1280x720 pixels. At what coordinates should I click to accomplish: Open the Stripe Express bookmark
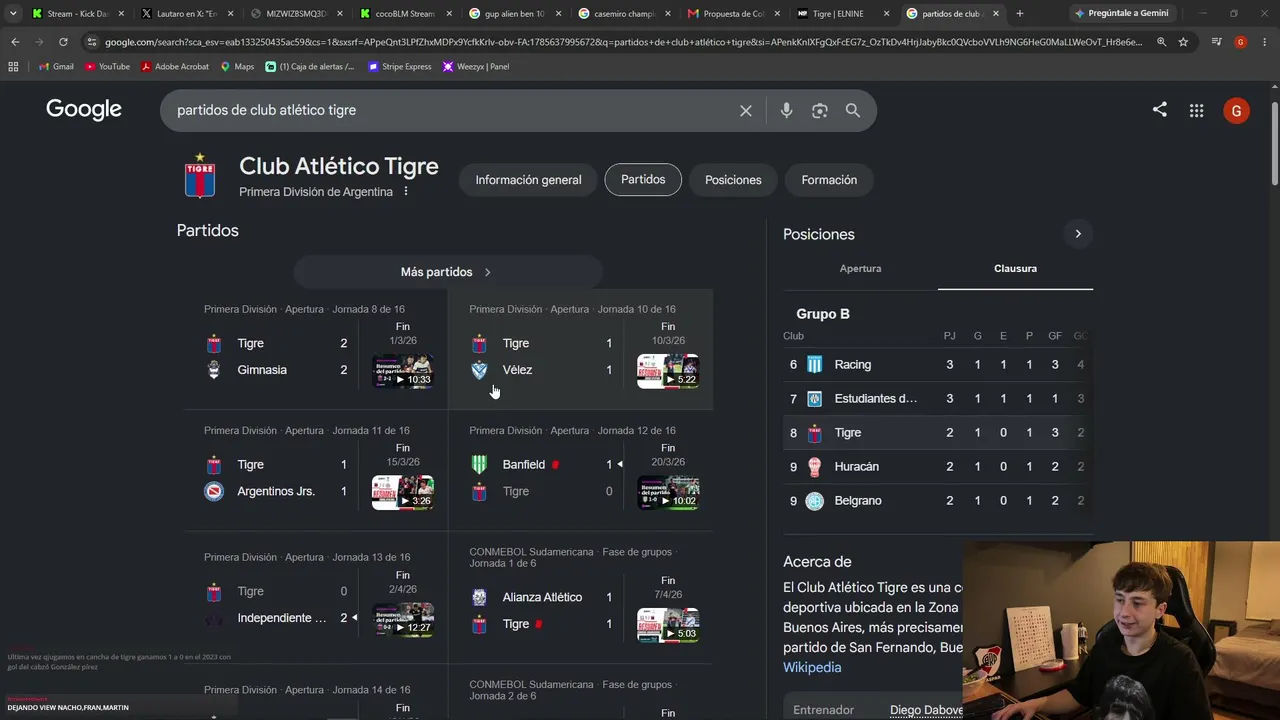400,66
